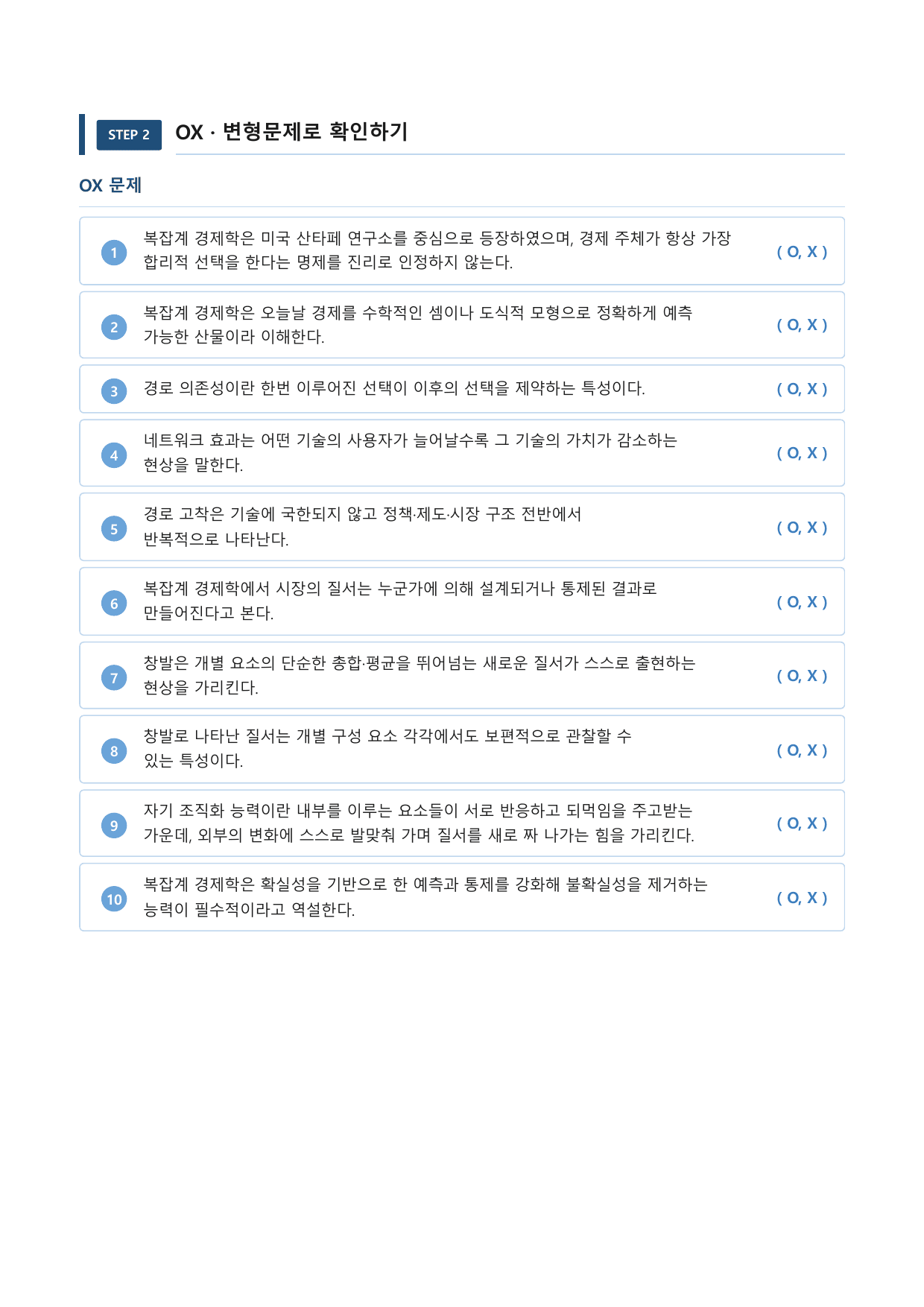Click the line starting '네트워크 효과는 어떤 기술의'
The image size is (924, 1307).
pos(410,440)
